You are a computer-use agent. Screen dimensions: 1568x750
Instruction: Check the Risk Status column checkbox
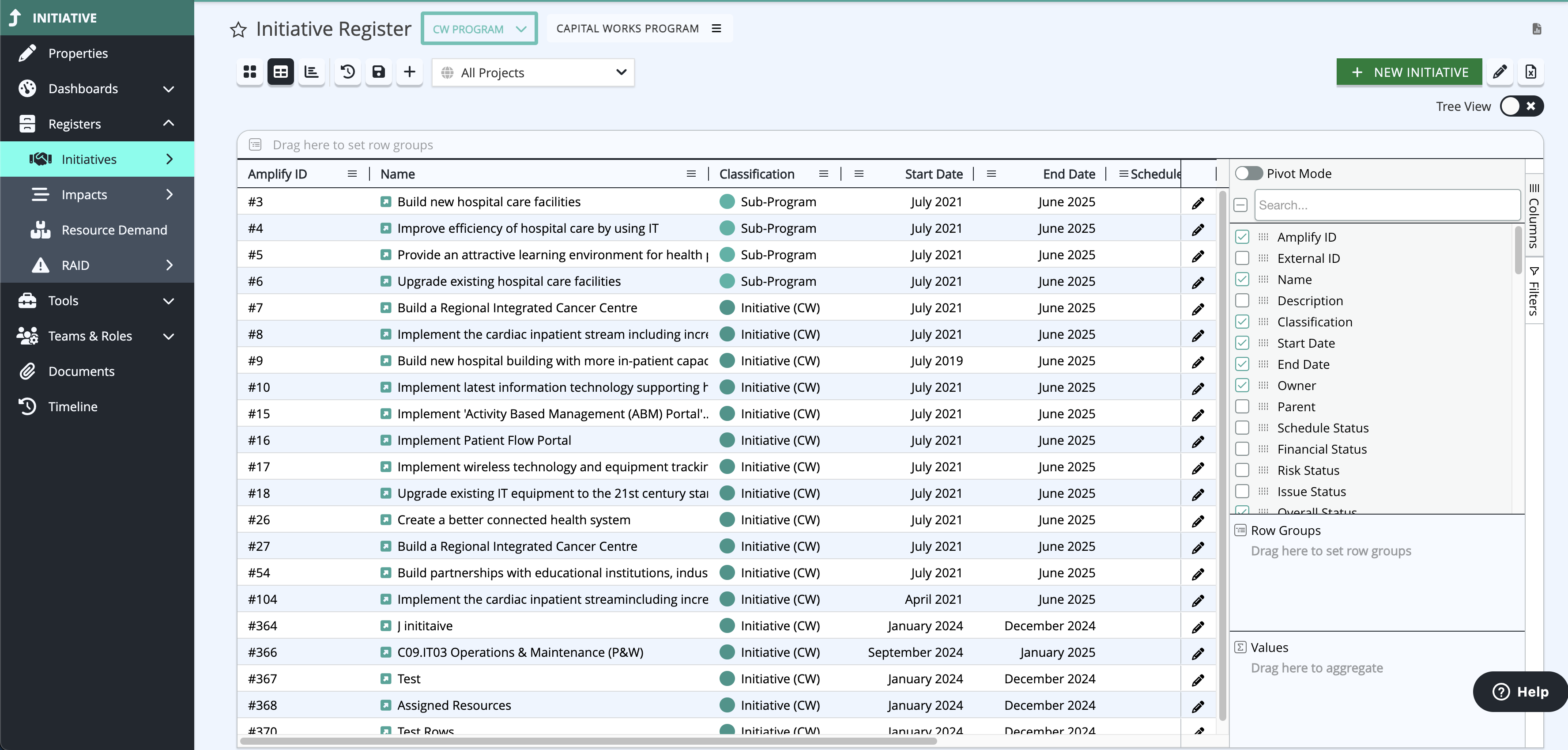[1242, 470]
